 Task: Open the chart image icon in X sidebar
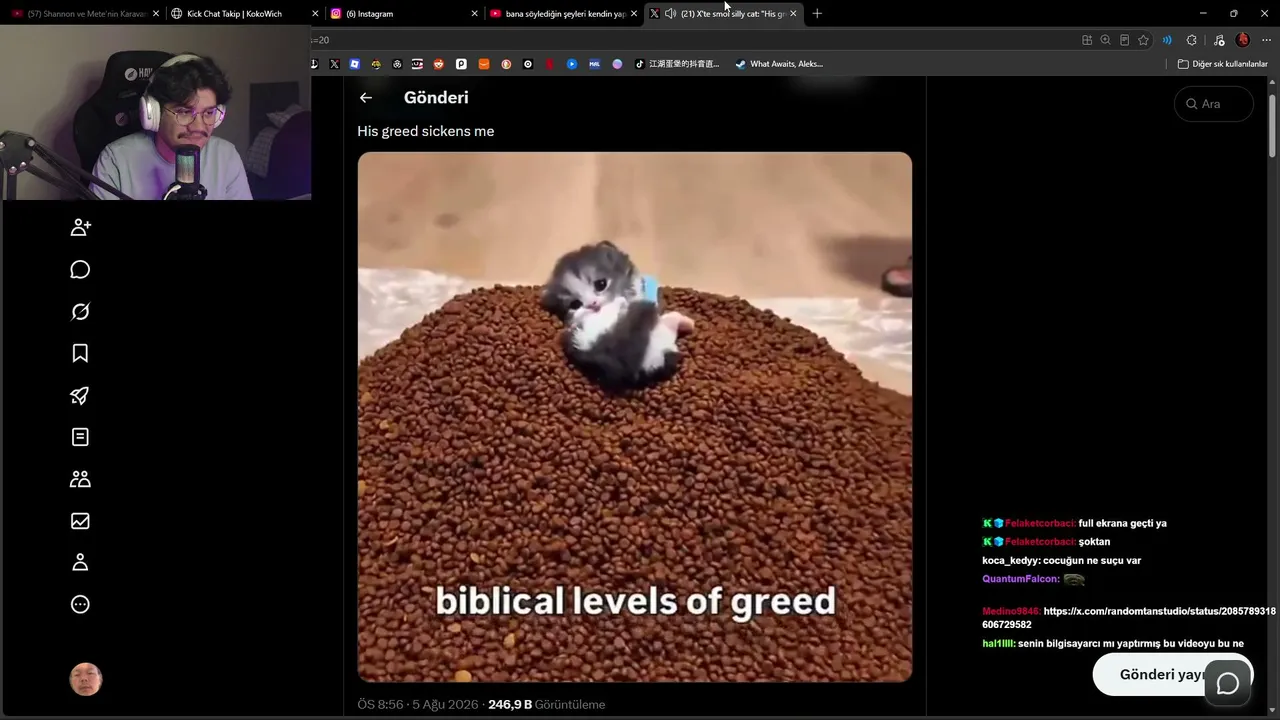[81, 521]
